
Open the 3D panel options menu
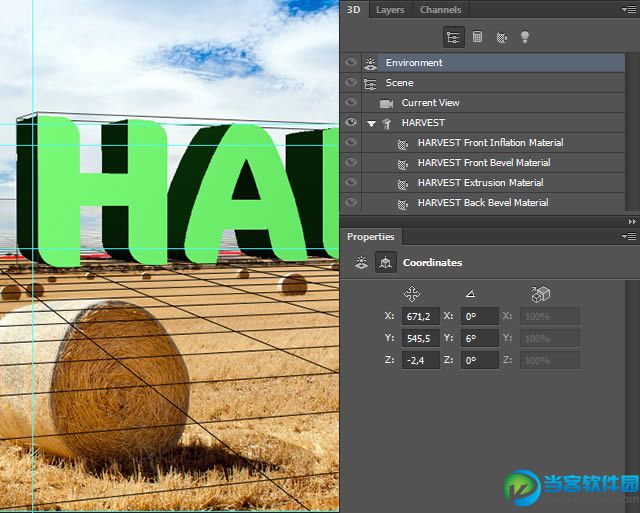(628, 9)
